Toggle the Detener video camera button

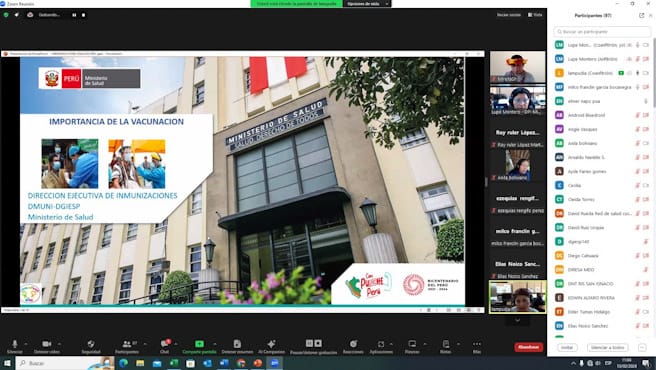click(46, 344)
